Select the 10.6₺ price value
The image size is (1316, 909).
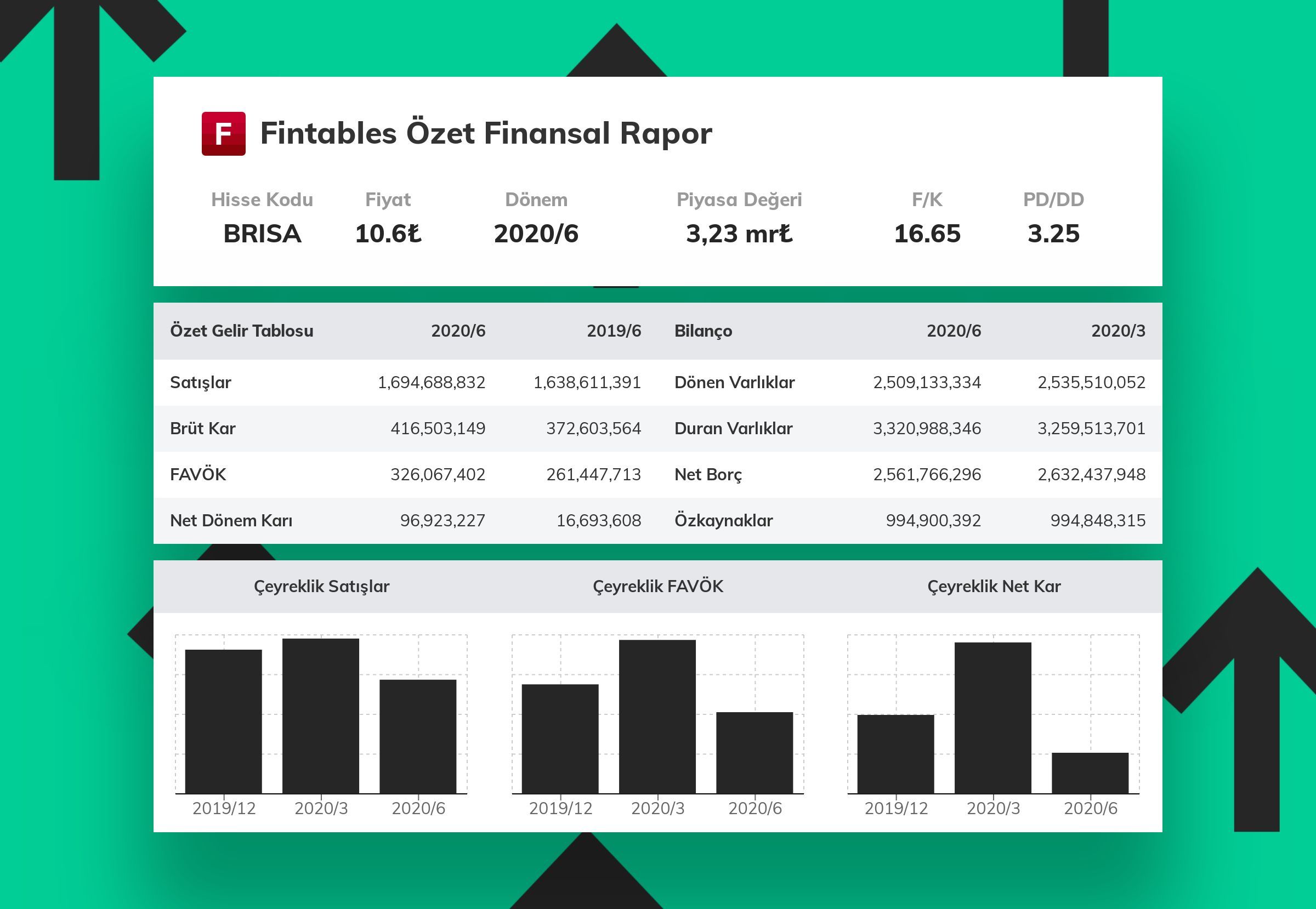coord(388,234)
